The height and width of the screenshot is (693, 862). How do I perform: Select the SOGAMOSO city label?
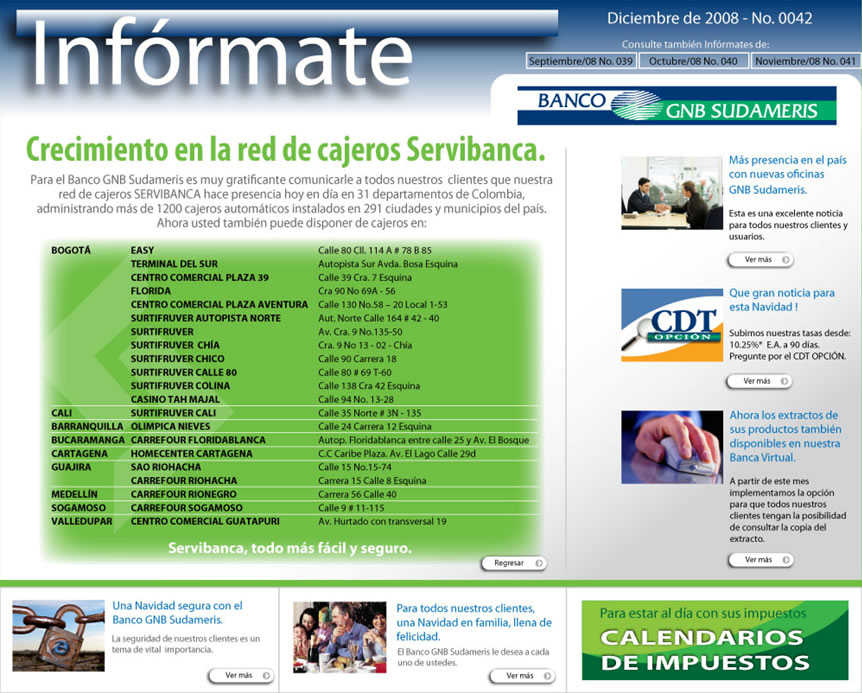79,508
